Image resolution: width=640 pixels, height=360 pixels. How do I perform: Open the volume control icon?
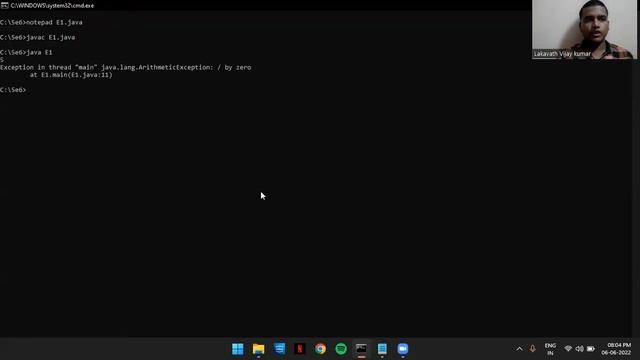click(579, 349)
